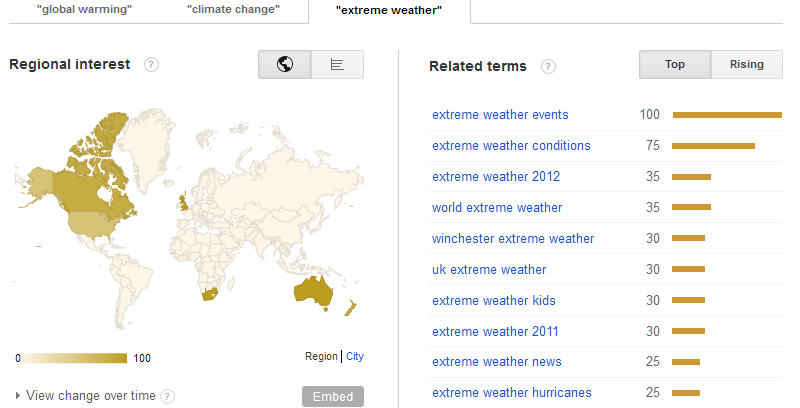Switch to list view of regions
Screen dimensions: 800x408
(337, 65)
